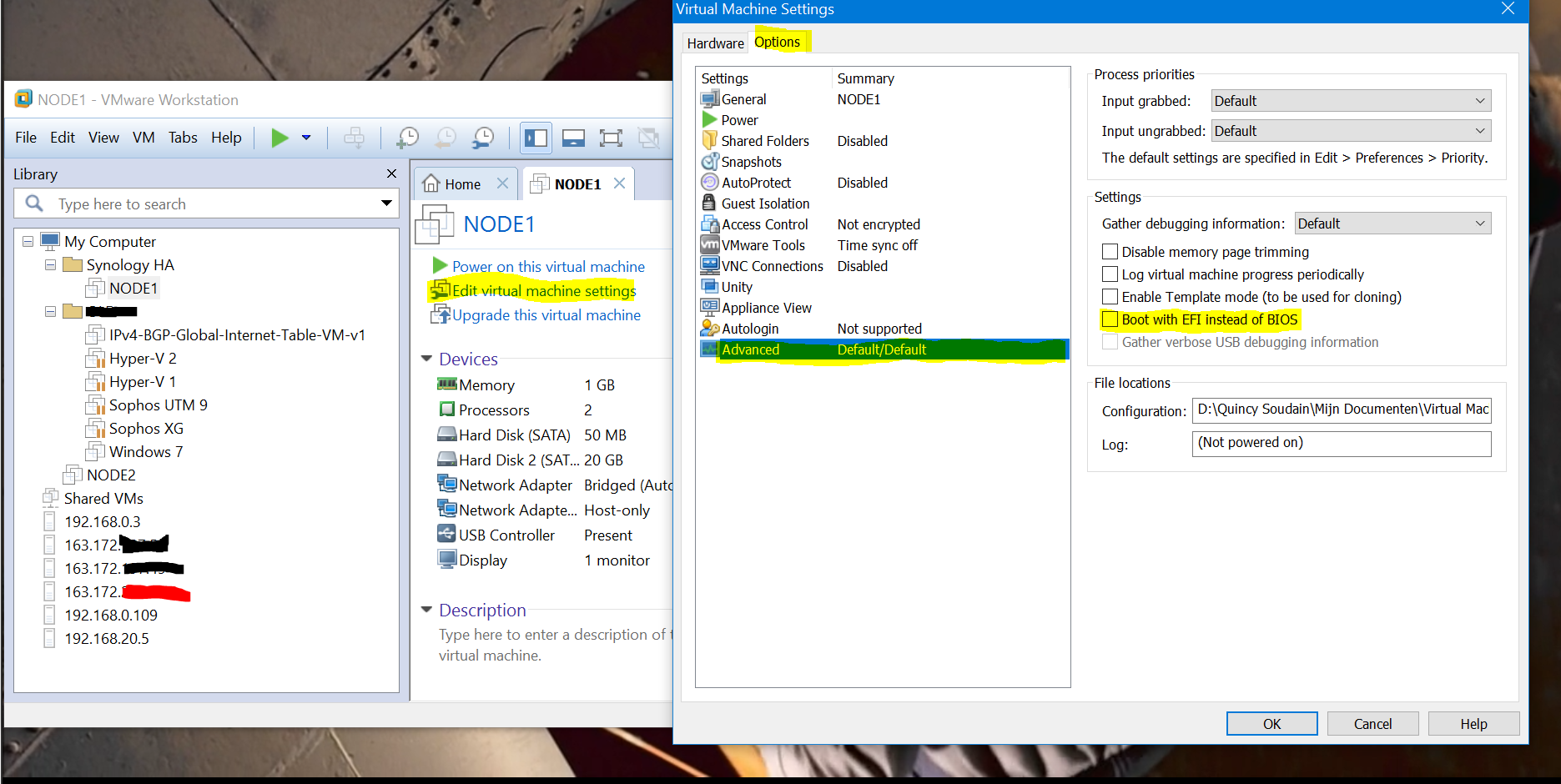
Task: Open the Input ungrabbed priority dropdown
Action: click(x=1351, y=131)
